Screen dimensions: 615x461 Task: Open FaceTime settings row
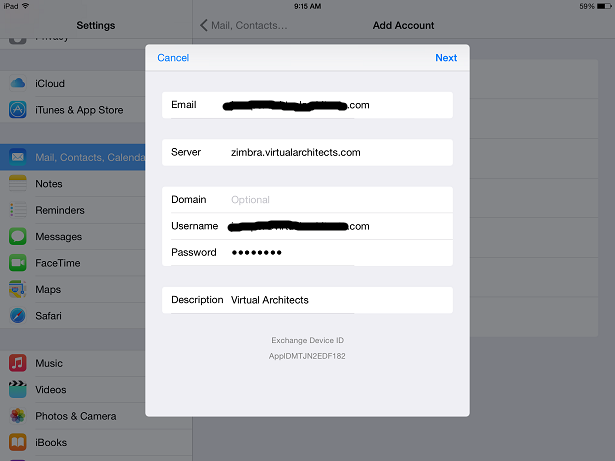pos(73,263)
